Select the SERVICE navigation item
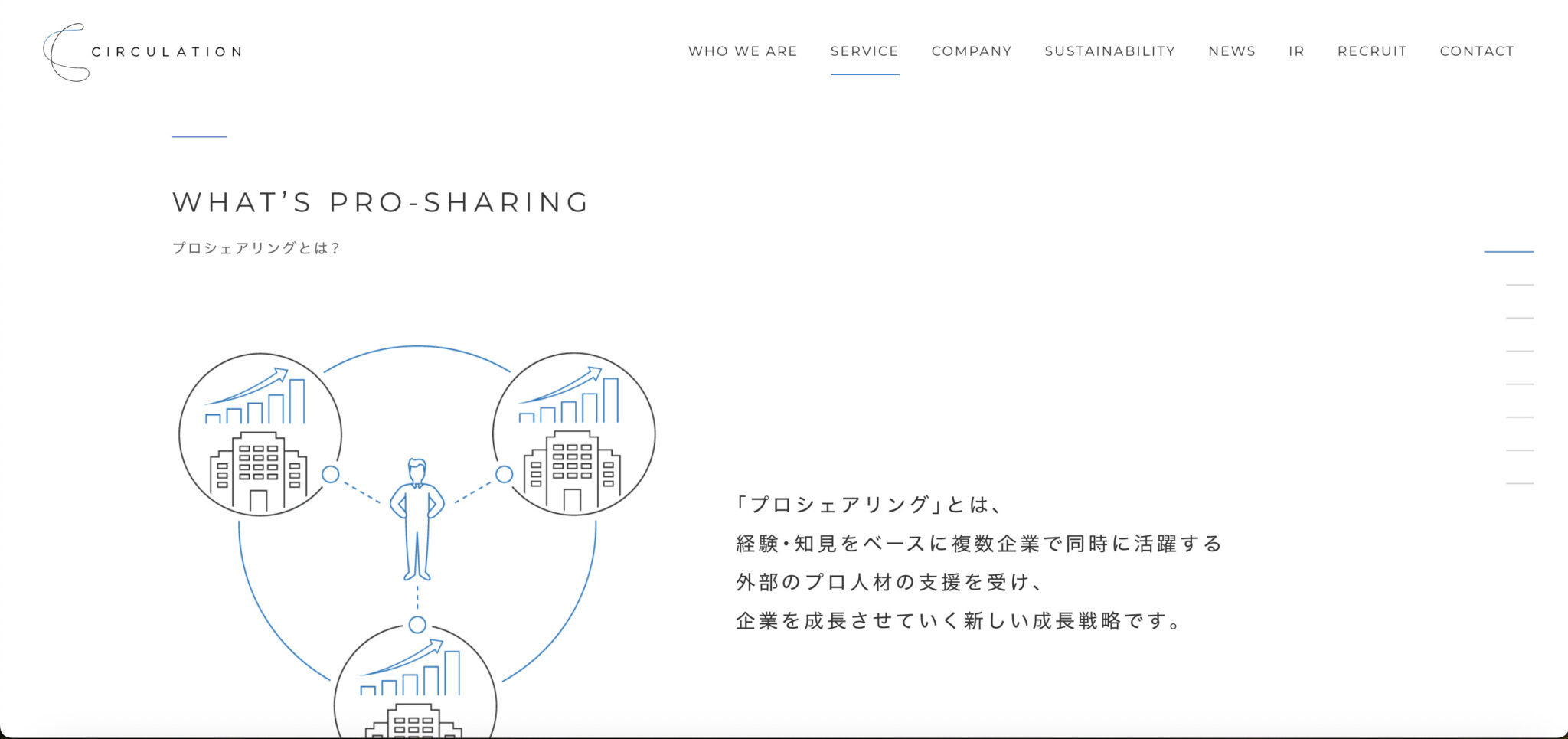This screenshot has width=1568, height=739. 864,51
